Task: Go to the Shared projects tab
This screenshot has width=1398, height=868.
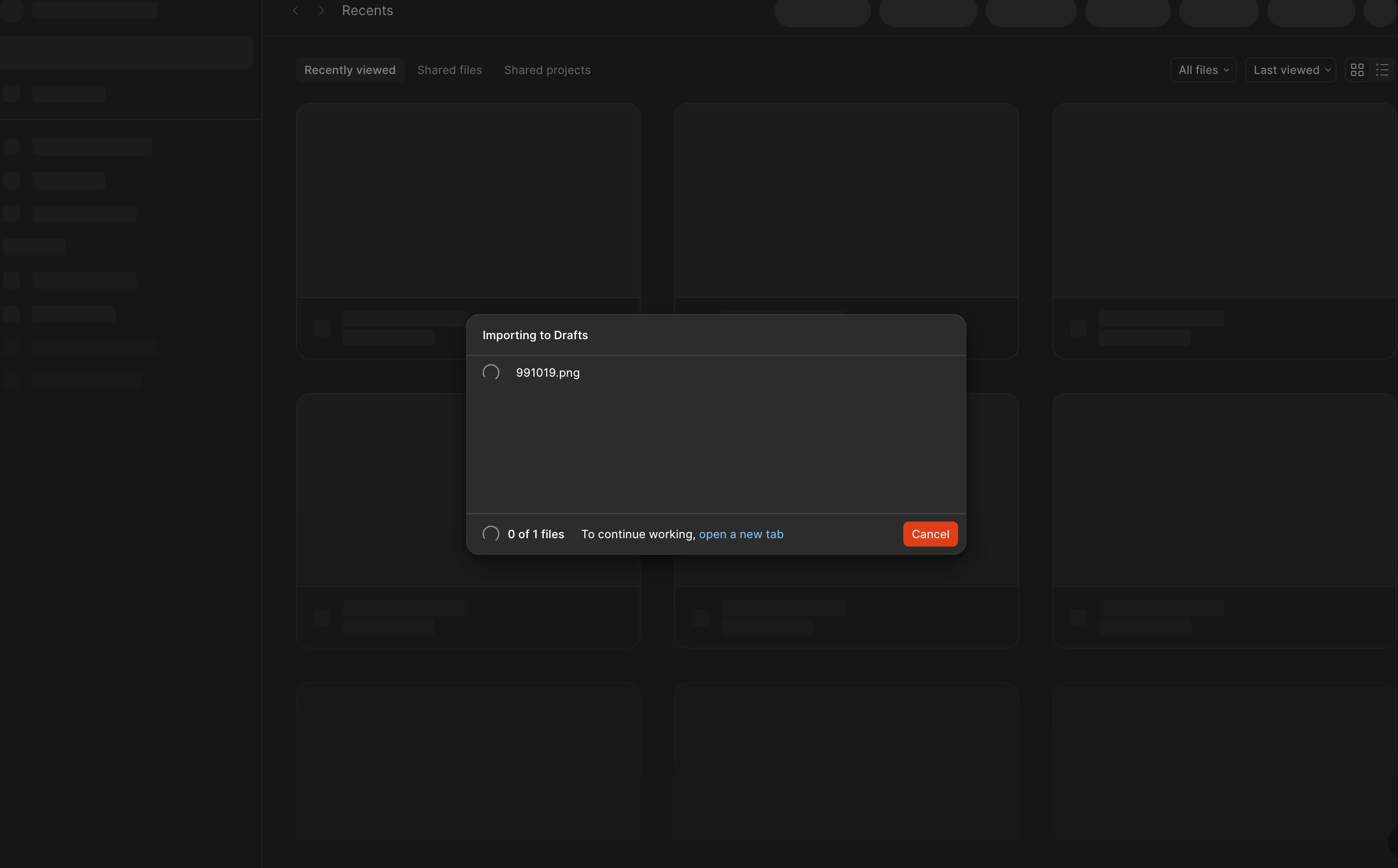Action: [x=547, y=70]
